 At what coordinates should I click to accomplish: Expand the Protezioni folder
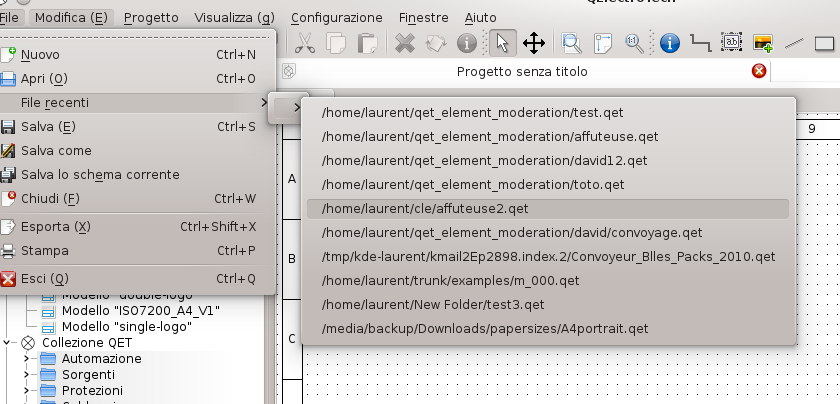tap(26, 391)
